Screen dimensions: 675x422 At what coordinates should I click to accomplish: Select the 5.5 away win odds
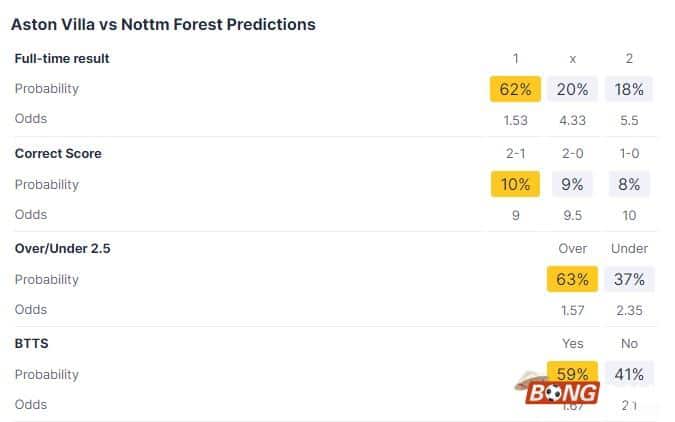(629, 119)
